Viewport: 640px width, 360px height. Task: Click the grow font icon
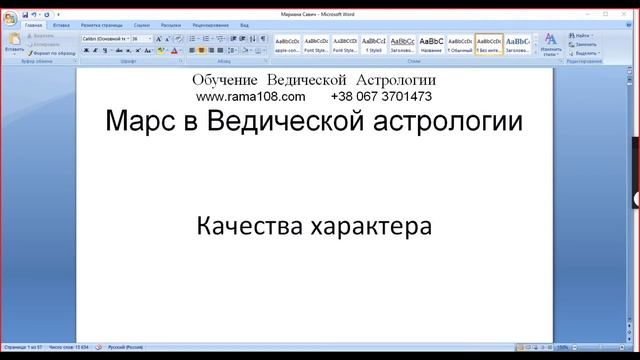(x=159, y=39)
